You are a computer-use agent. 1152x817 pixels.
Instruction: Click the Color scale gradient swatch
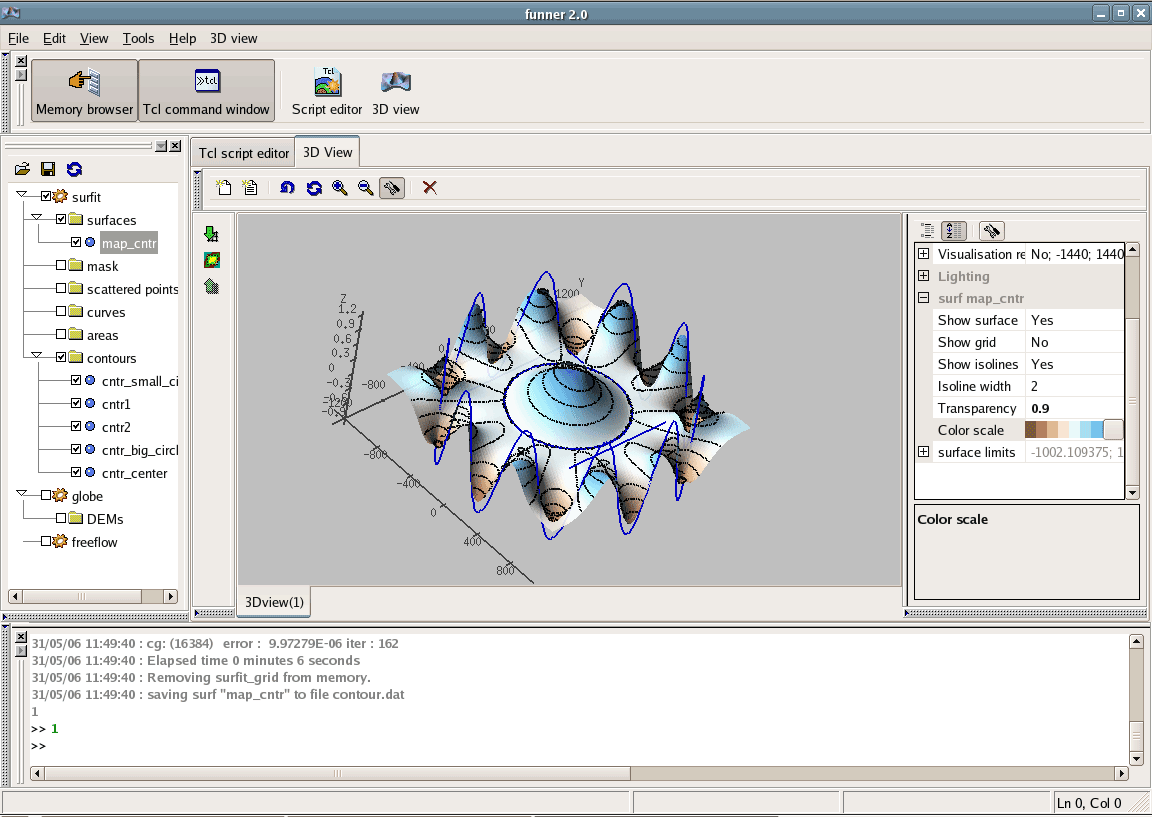1064,430
